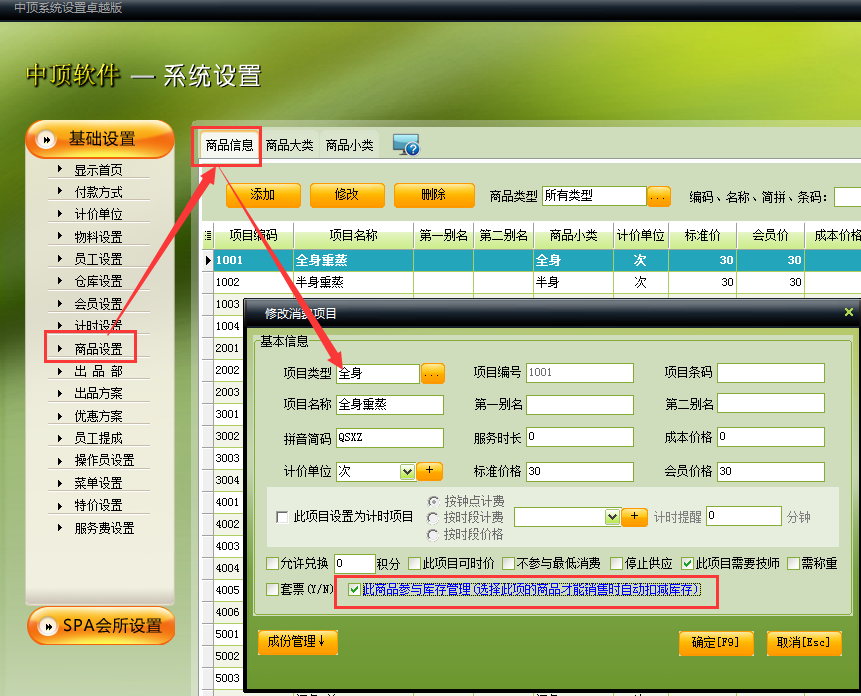
Task: Uncheck 此项目需要技师 checkbox
Action: click(x=687, y=563)
